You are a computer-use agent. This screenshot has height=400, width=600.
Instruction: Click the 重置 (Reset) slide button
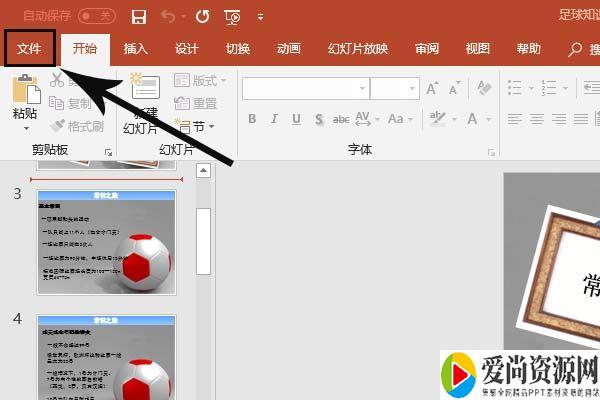coord(196,103)
